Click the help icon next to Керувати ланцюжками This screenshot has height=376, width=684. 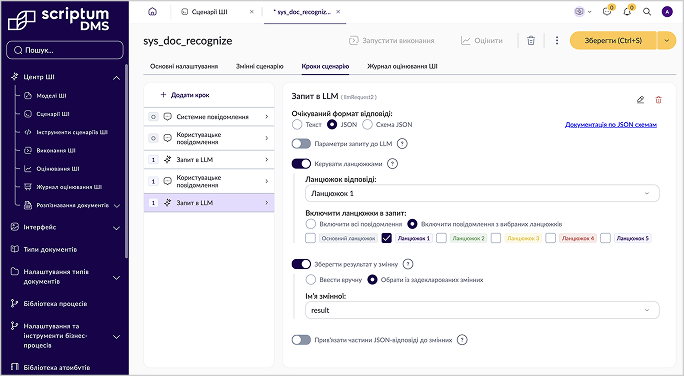392,164
